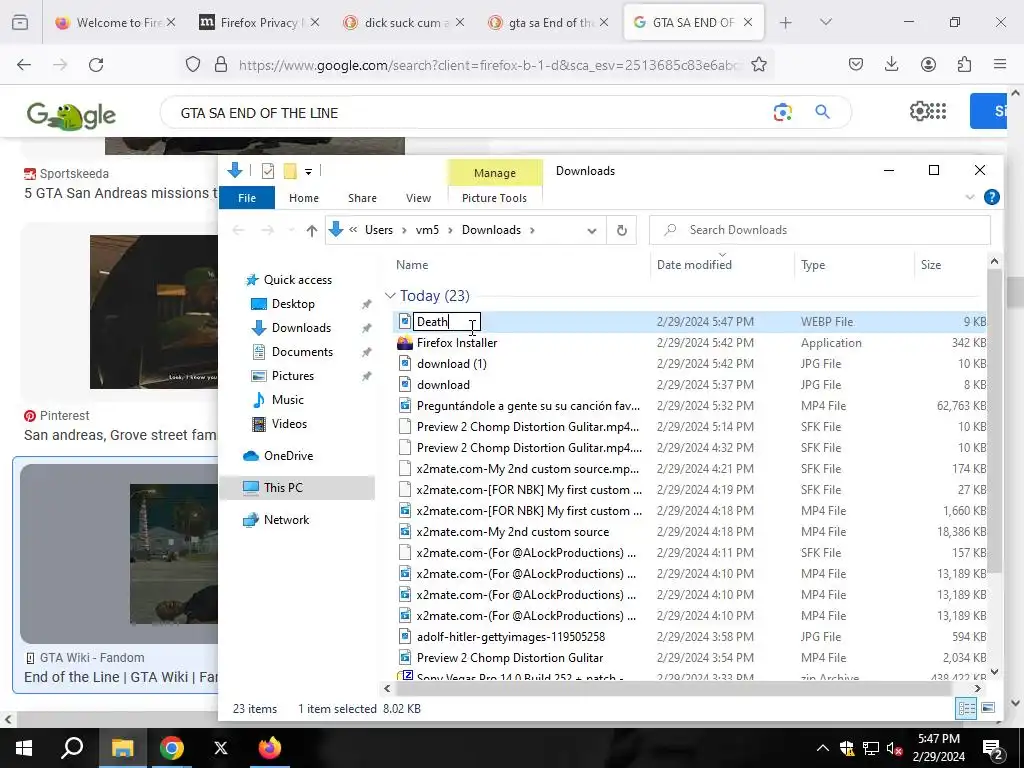Click the Firefox back arrow
This screenshot has width=1024, height=768.
click(24, 65)
